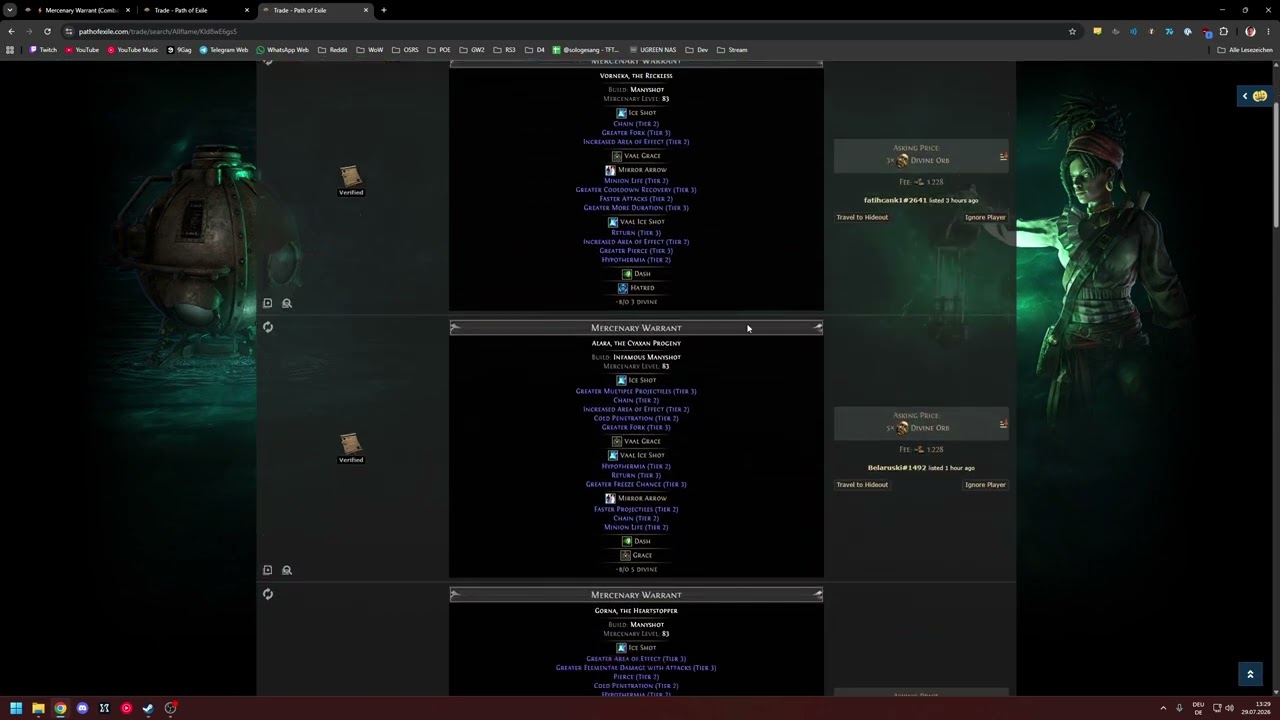Expand the side panel with coin icon
Viewport: 1280px width, 720px height.
(1254, 96)
